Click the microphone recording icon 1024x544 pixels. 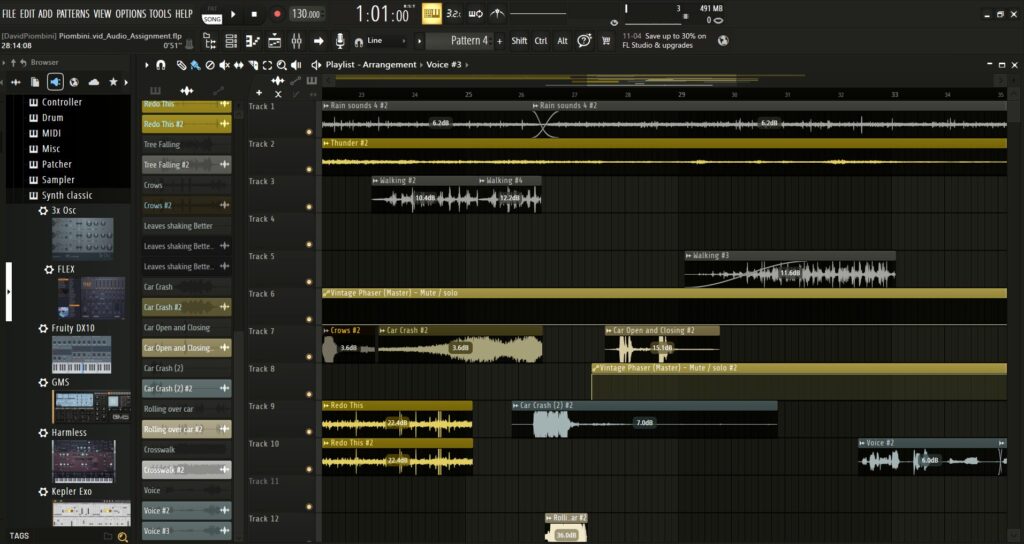[341, 41]
